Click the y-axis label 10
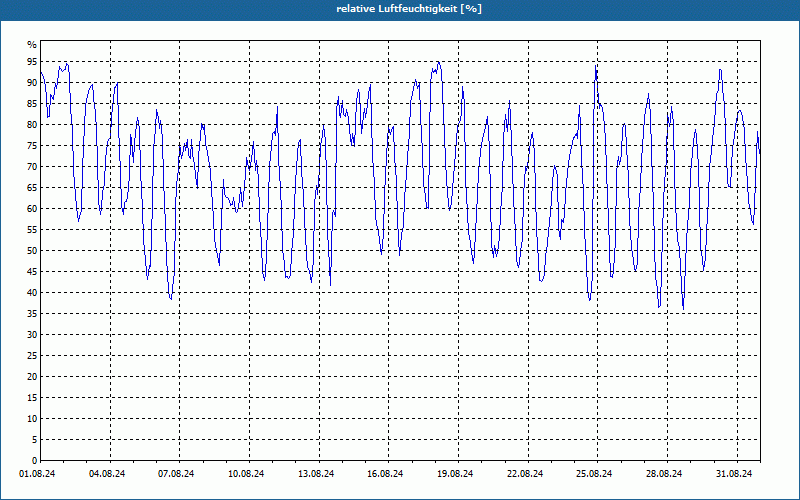 (32, 419)
